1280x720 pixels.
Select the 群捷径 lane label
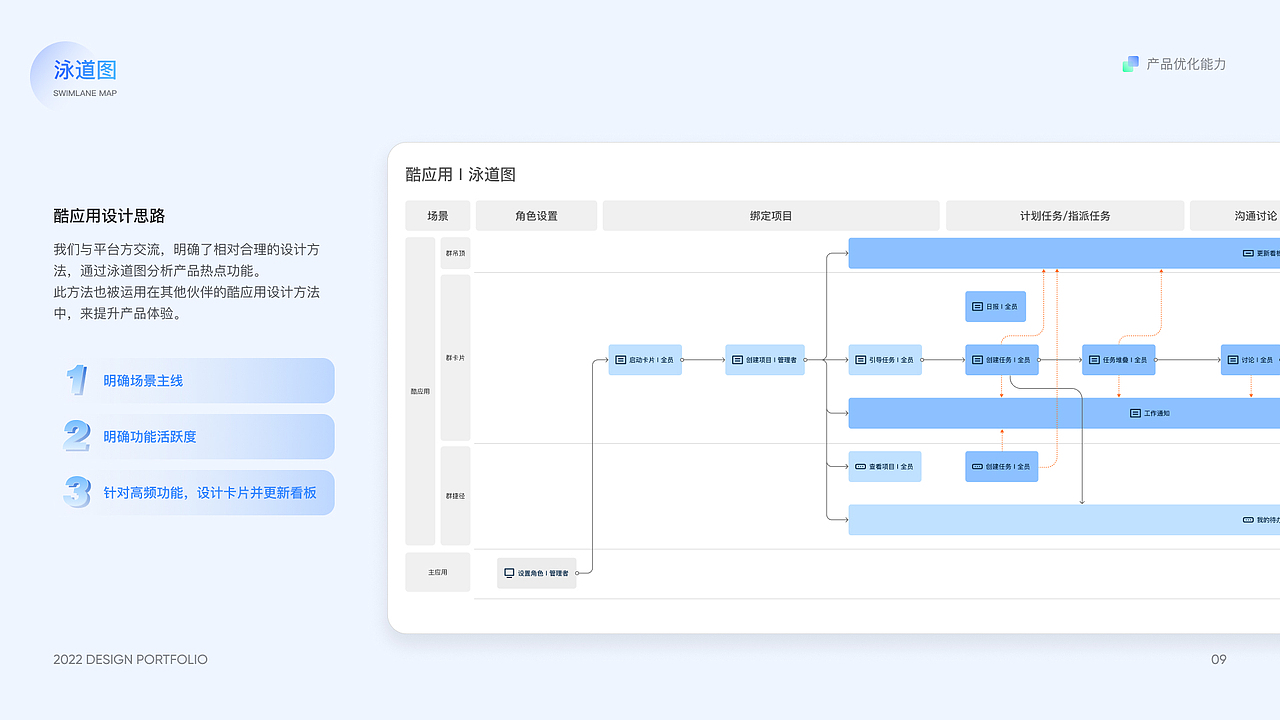pos(455,496)
